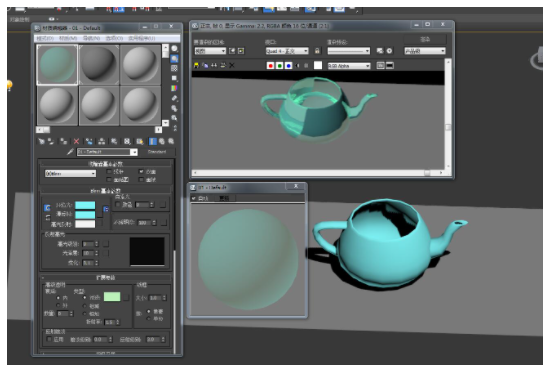Image resolution: width=553 pixels, height=371 pixels.
Task: Open the Quad 4 viewport dropdown
Action: (287, 51)
